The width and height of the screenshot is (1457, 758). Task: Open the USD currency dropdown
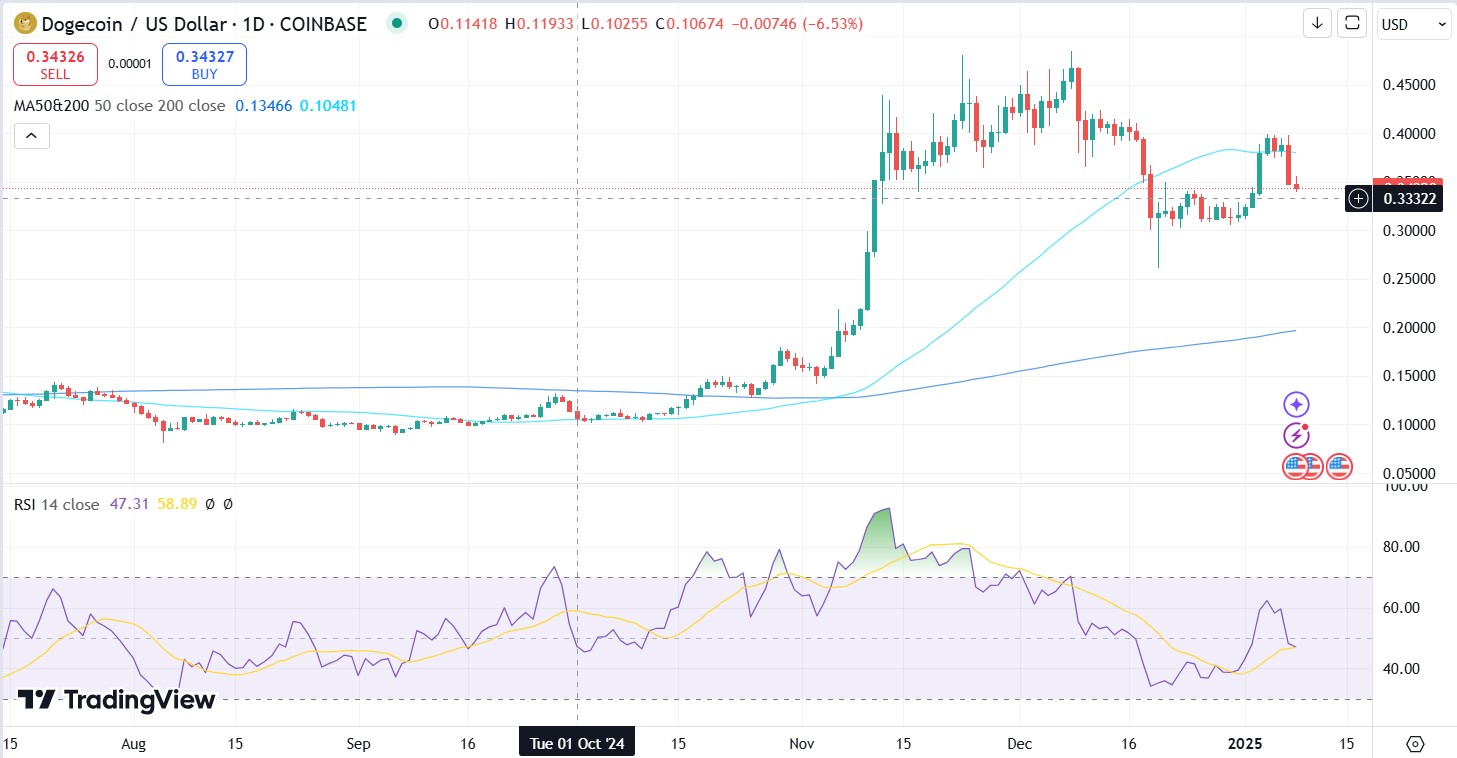[x=1413, y=23]
